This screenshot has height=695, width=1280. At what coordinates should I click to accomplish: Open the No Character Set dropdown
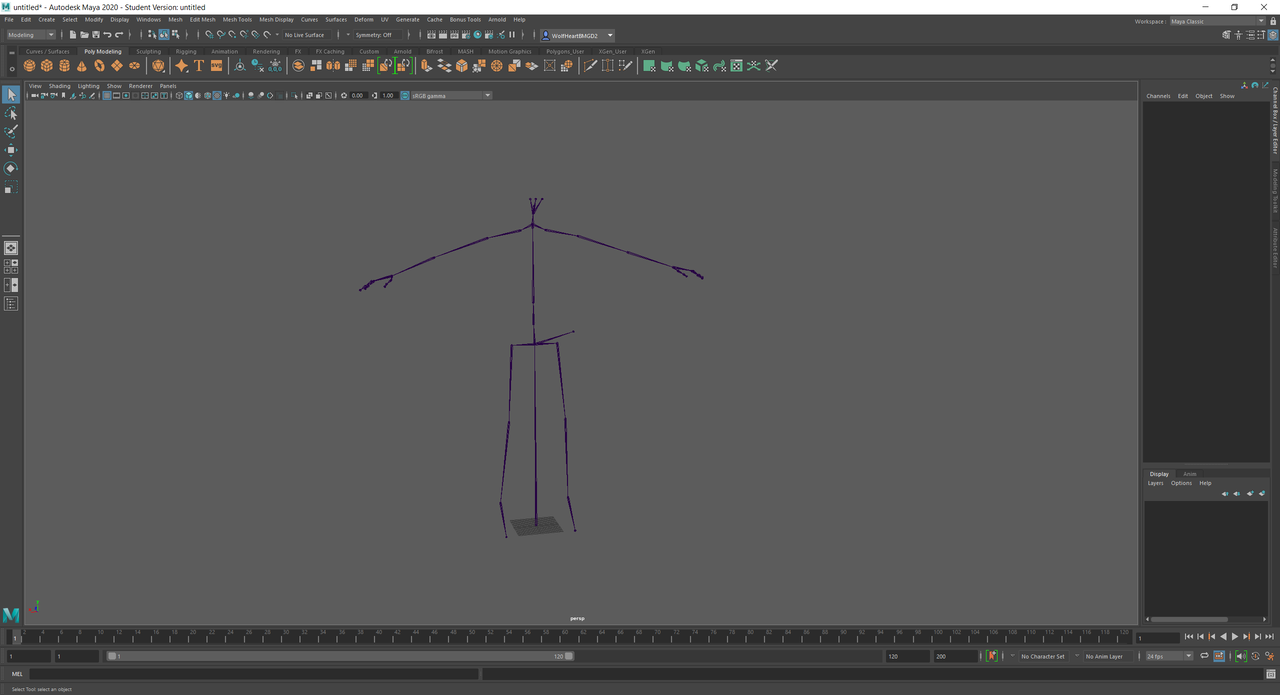[x=1045, y=656]
